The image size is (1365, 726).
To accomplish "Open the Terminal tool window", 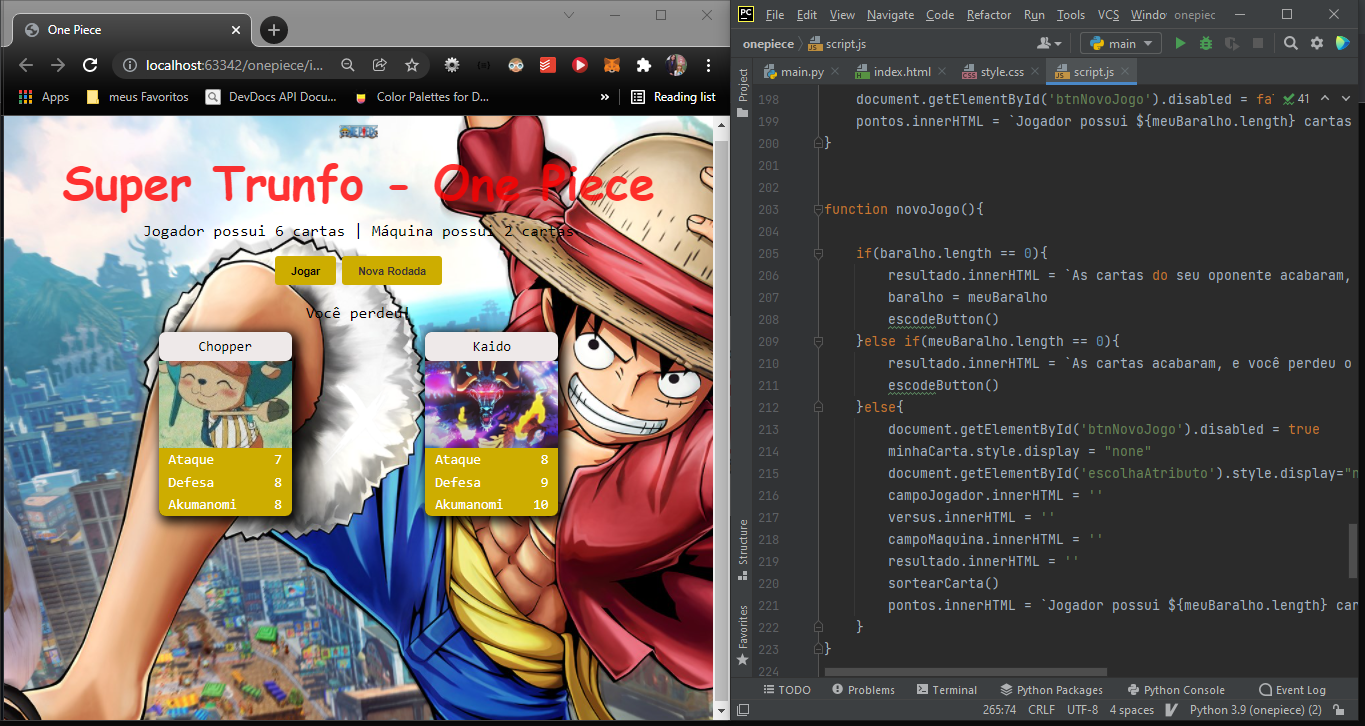I will (946, 689).
